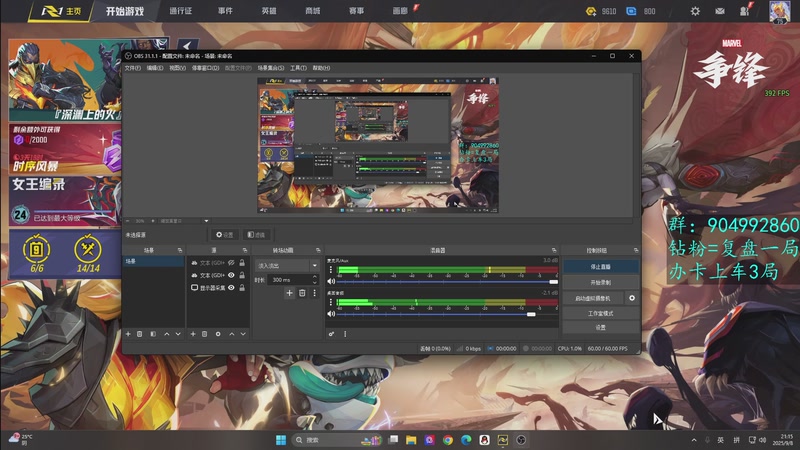Click Stop Streaming button in Controls
The height and width of the screenshot is (450, 800).
601,266
